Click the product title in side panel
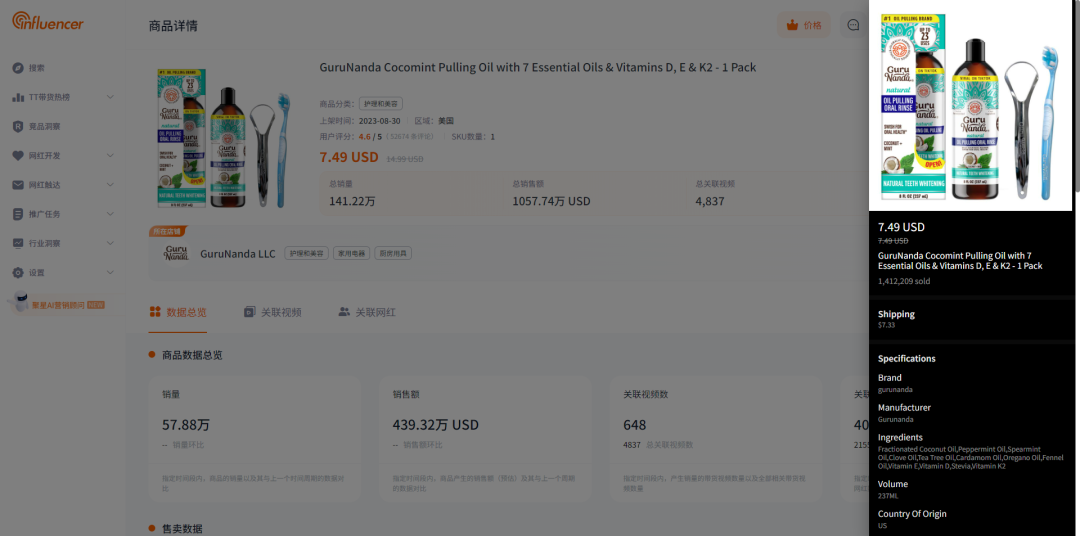This screenshot has height=536, width=1080. (x=960, y=260)
